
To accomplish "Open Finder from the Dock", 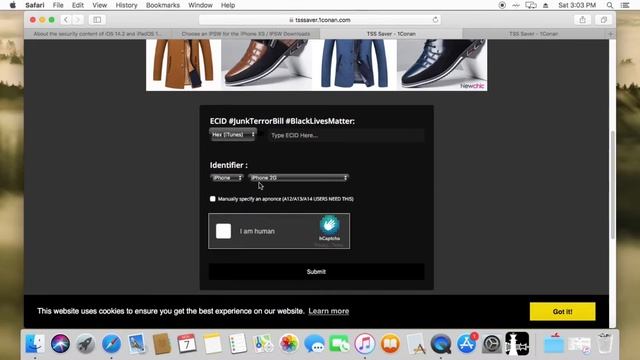I will [x=35, y=344].
